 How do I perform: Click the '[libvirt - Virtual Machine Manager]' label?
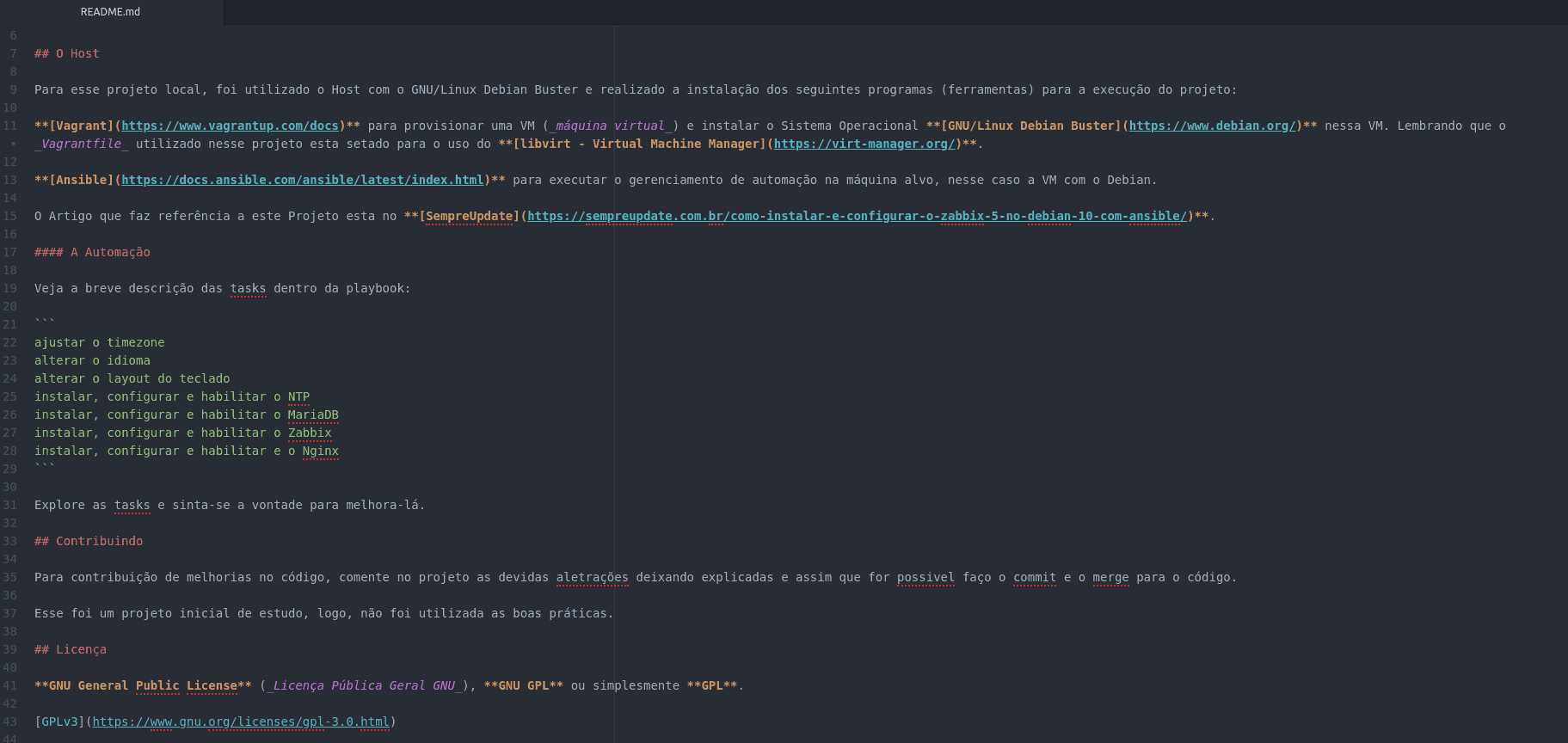(x=640, y=144)
